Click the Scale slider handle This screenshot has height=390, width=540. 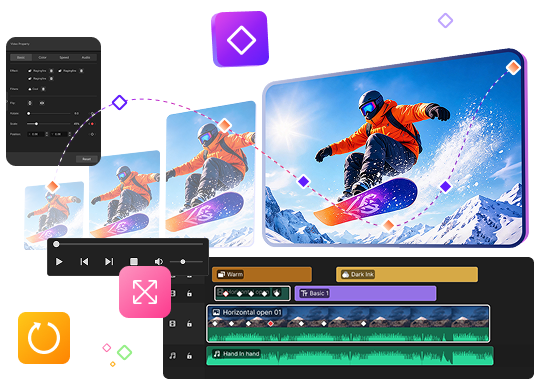[x=36, y=124]
